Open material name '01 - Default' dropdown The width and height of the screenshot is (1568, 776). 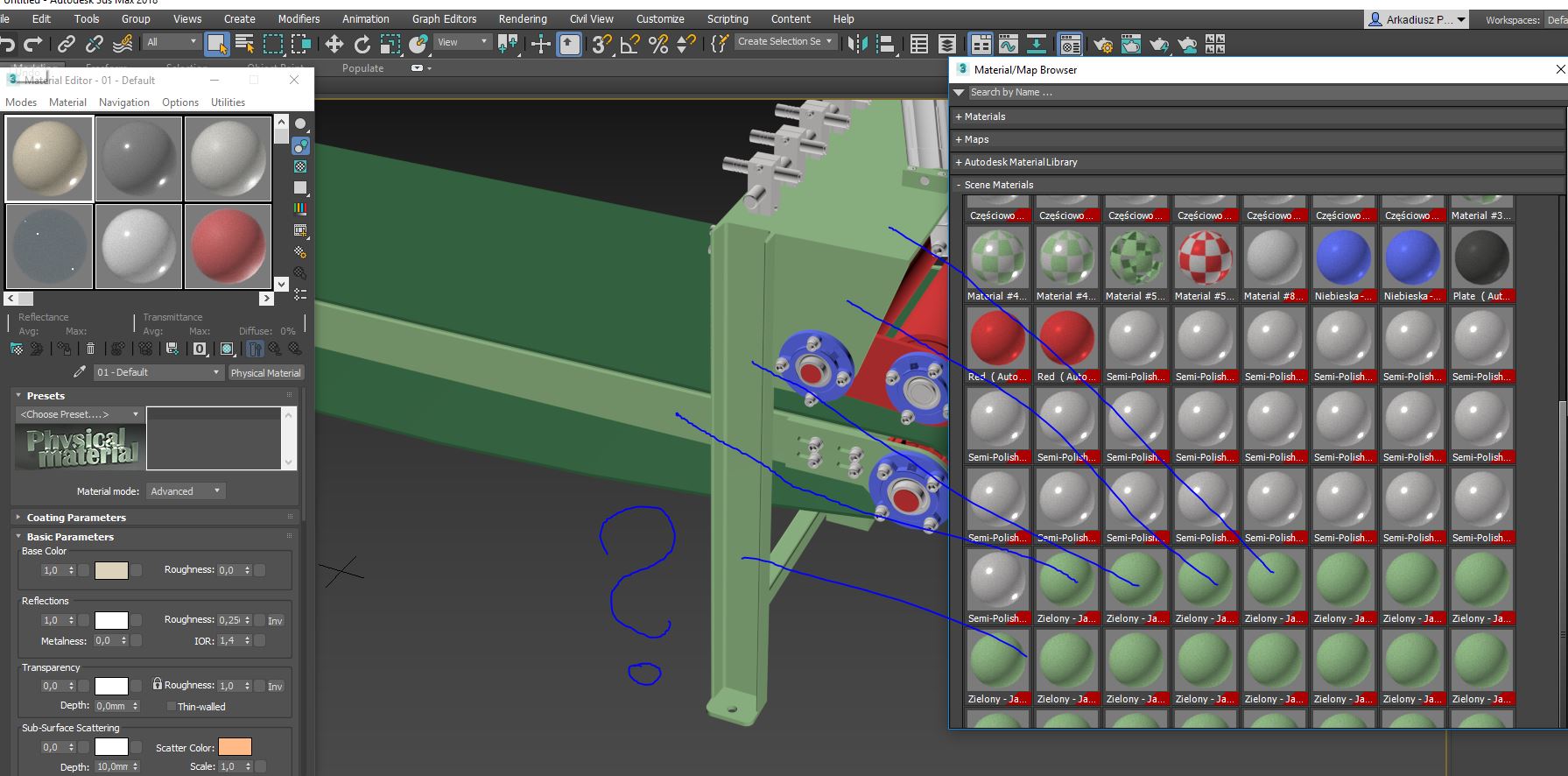[x=158, y=372]
